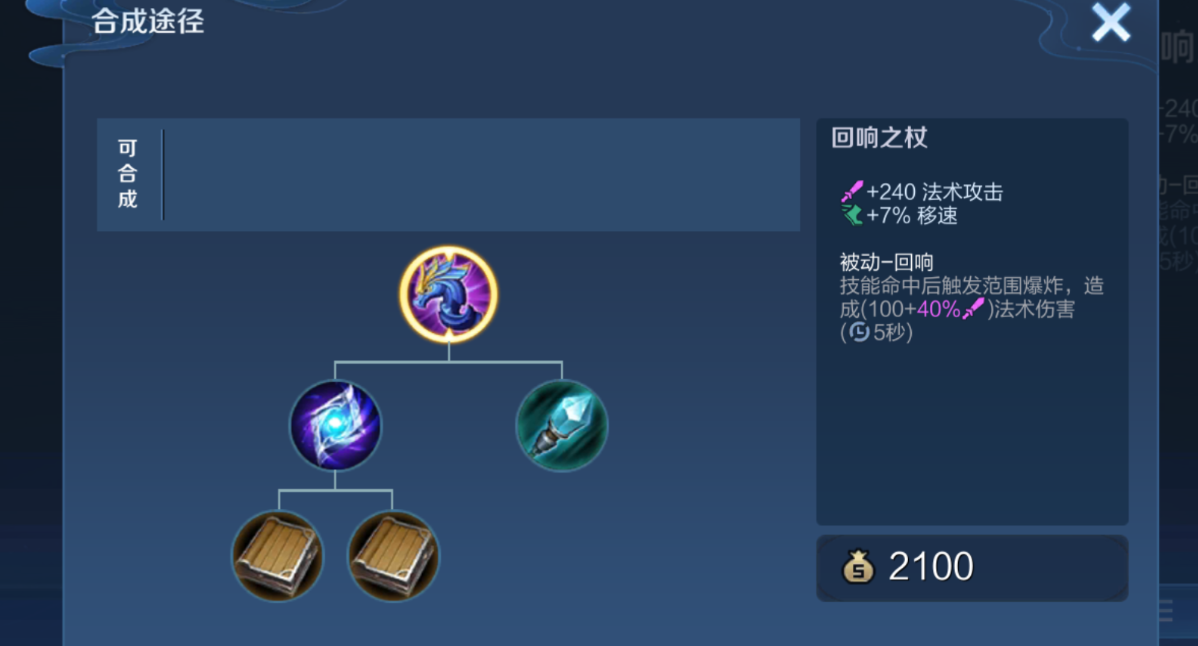This screenshot has height=646, width=1198.
Task: Tap the 回响之杖 item name heading
Action: pos(879,138)
